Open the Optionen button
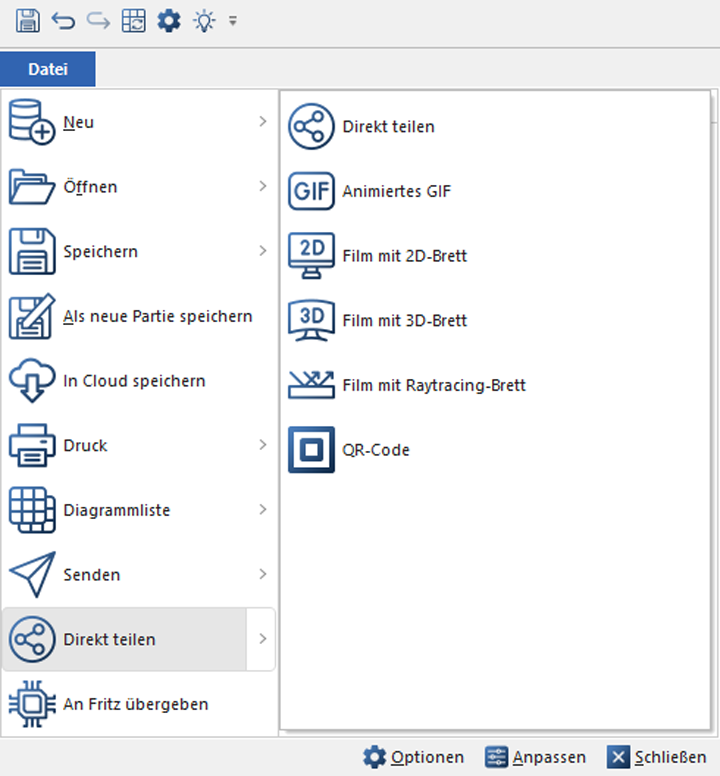The width and height of the screenshot is (720, 776). point(414,757)
